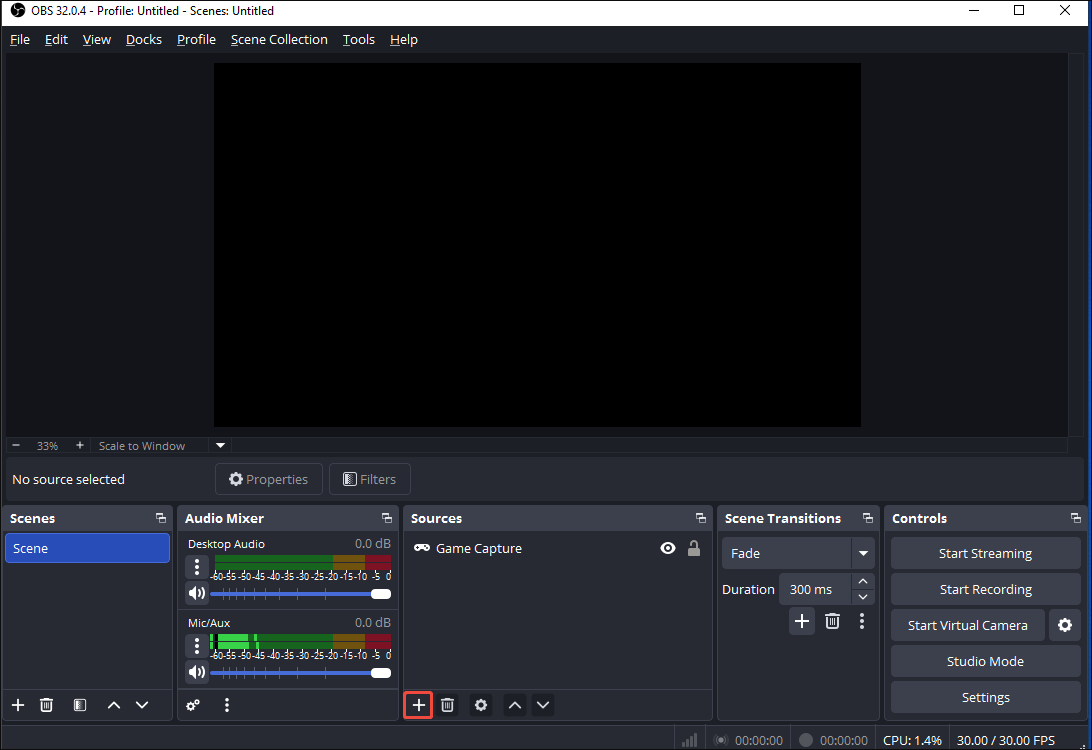The image size is (1092, 750).
Task: Increase transition duration with up arrow
Action: point(862,582)
